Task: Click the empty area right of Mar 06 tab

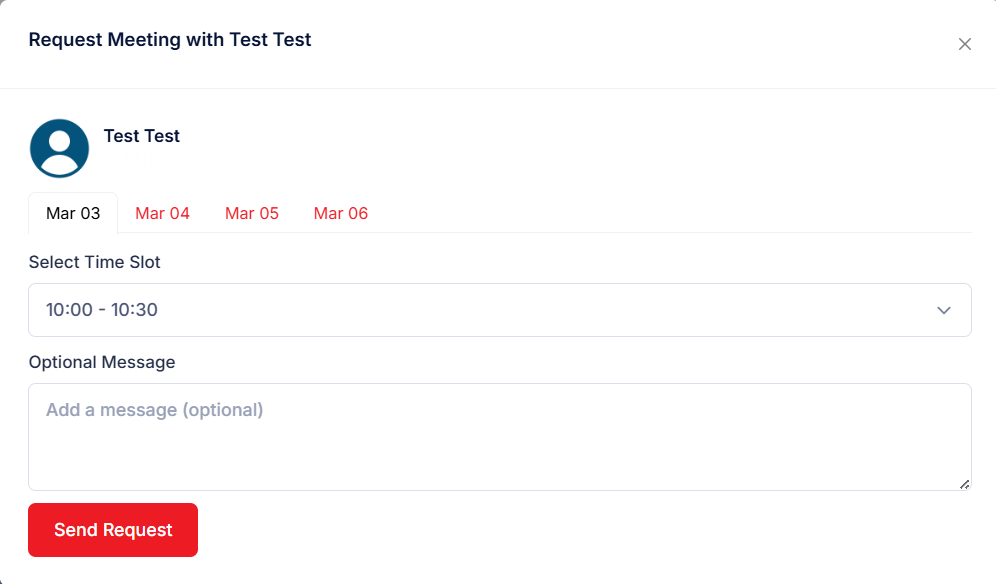Action: pos(670,213)
